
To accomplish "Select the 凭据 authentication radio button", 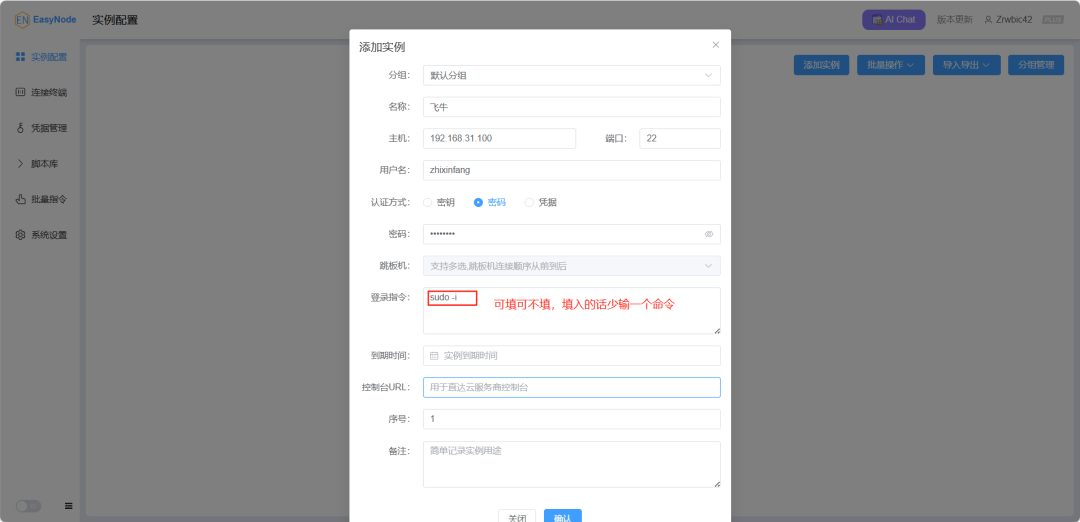I will [530, 202].
